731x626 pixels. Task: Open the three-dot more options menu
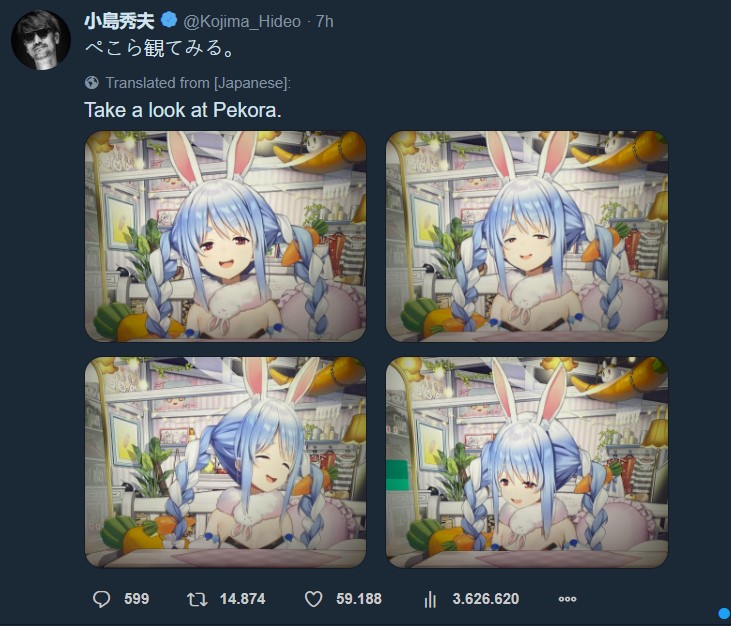(567, 599)
